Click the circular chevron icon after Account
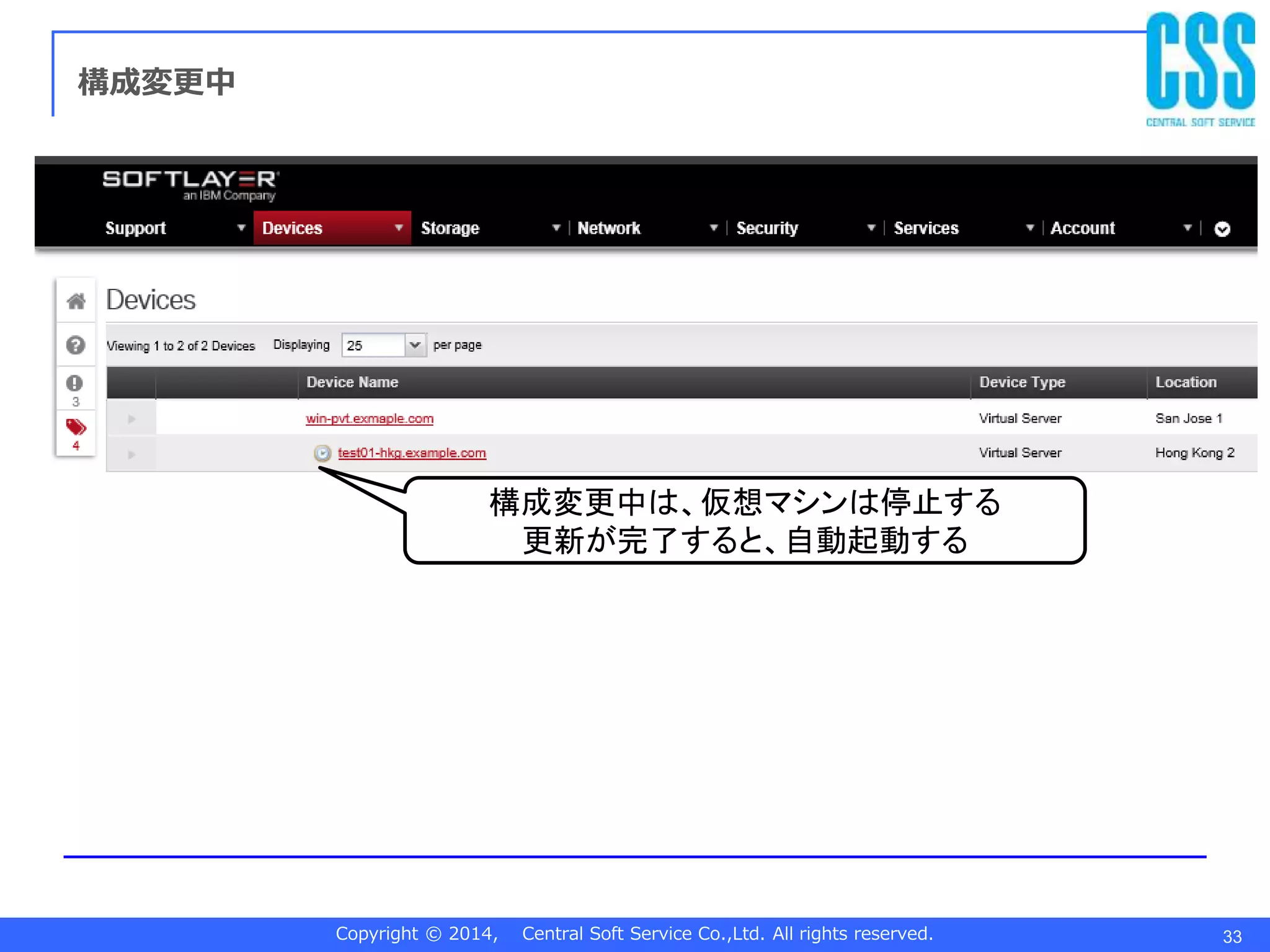The height and width of the screenshot is (952, 1270). (1222, 229)
